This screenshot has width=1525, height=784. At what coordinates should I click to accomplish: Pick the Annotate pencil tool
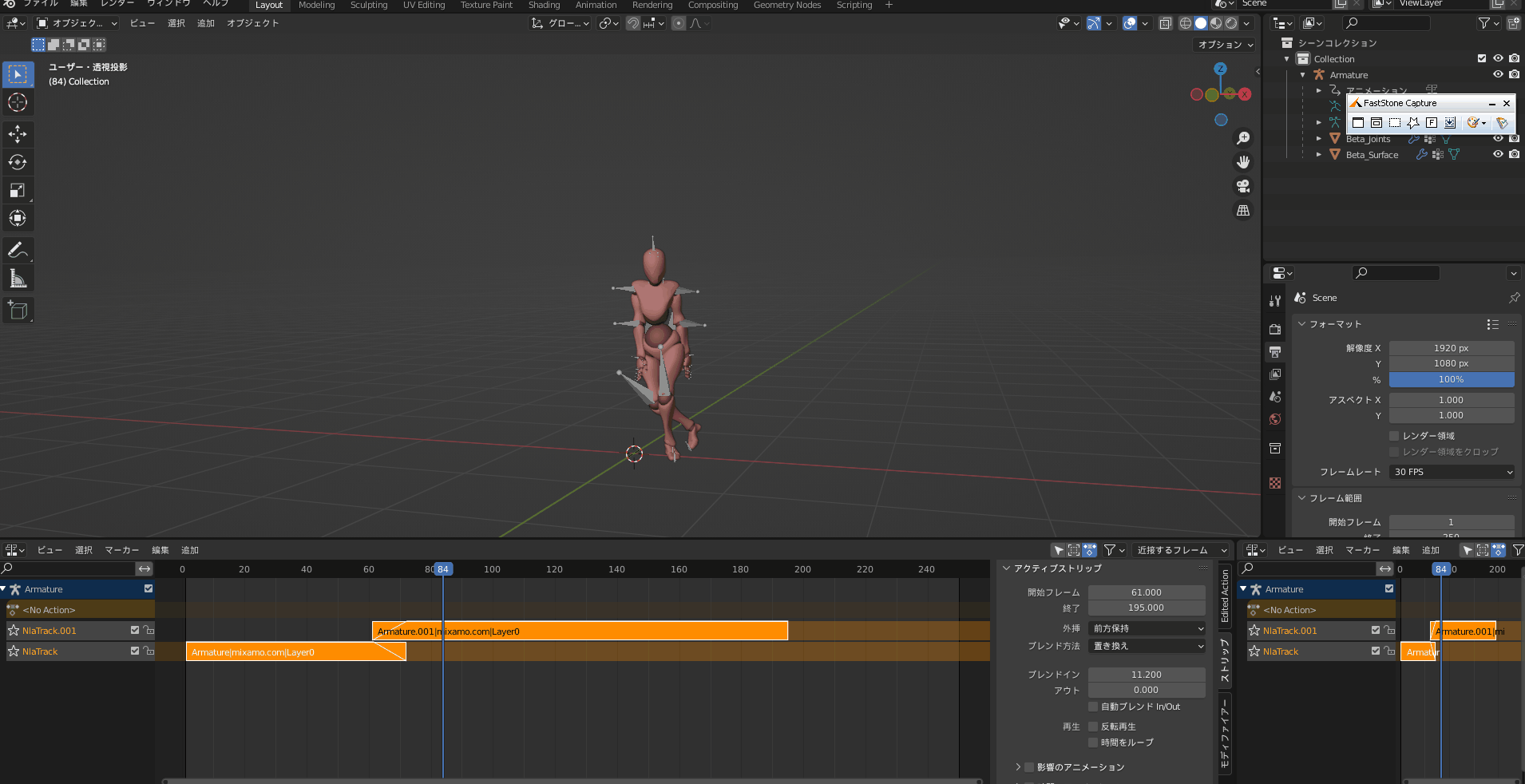coord(18,250)
